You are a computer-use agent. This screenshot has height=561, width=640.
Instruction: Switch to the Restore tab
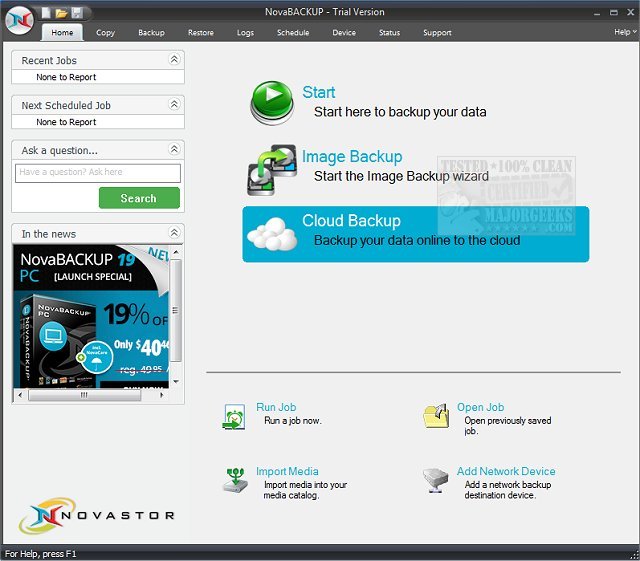[x=201, y=33]
